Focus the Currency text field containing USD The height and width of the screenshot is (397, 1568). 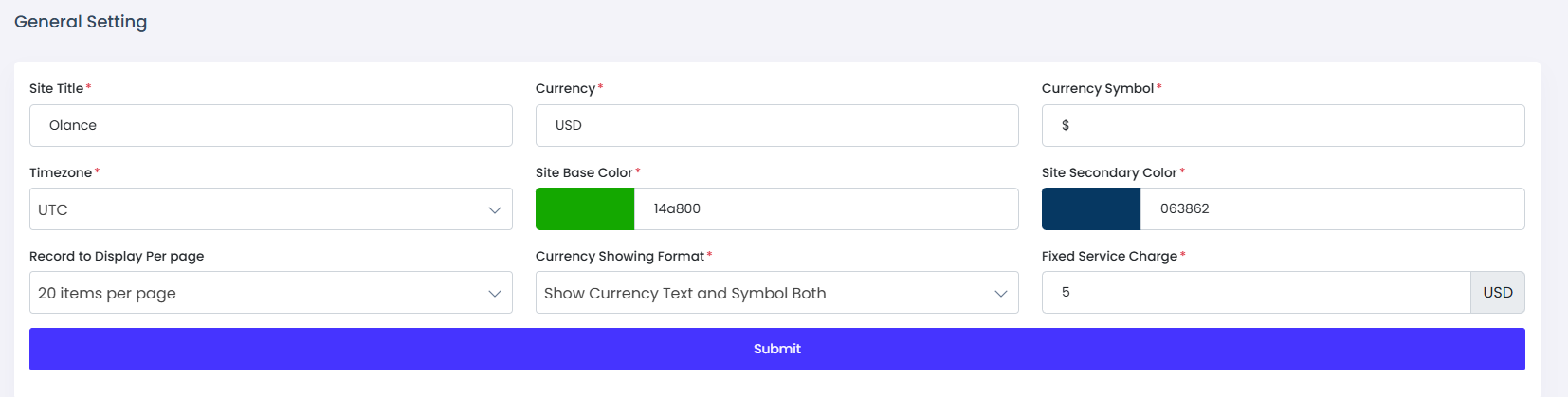point(776,125)
